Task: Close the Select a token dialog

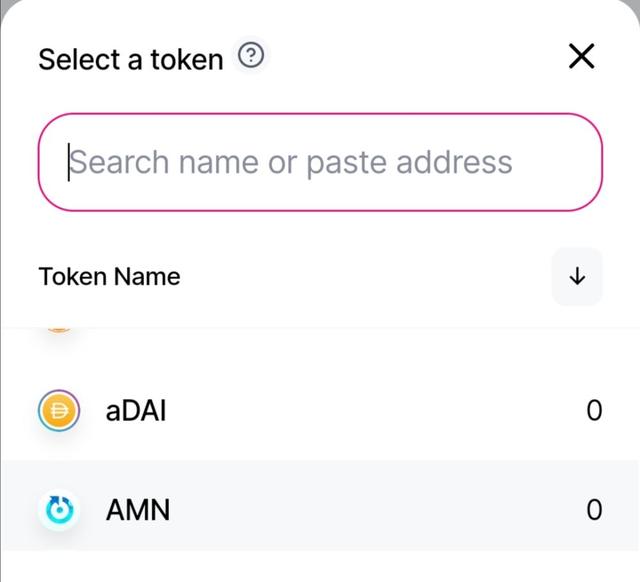Action: tap(582, 56)
